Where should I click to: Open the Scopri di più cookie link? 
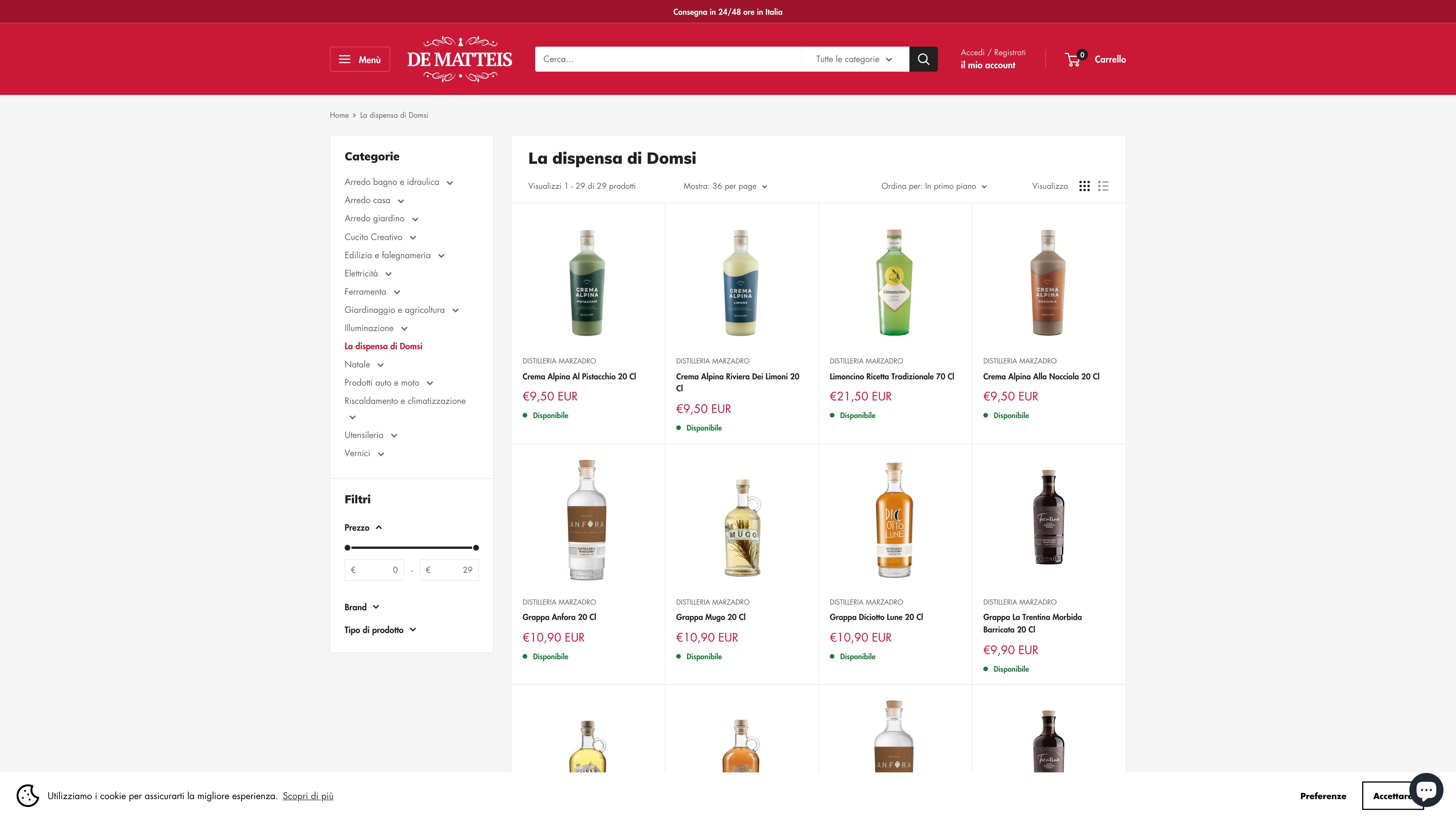click(x=308, y=796)
